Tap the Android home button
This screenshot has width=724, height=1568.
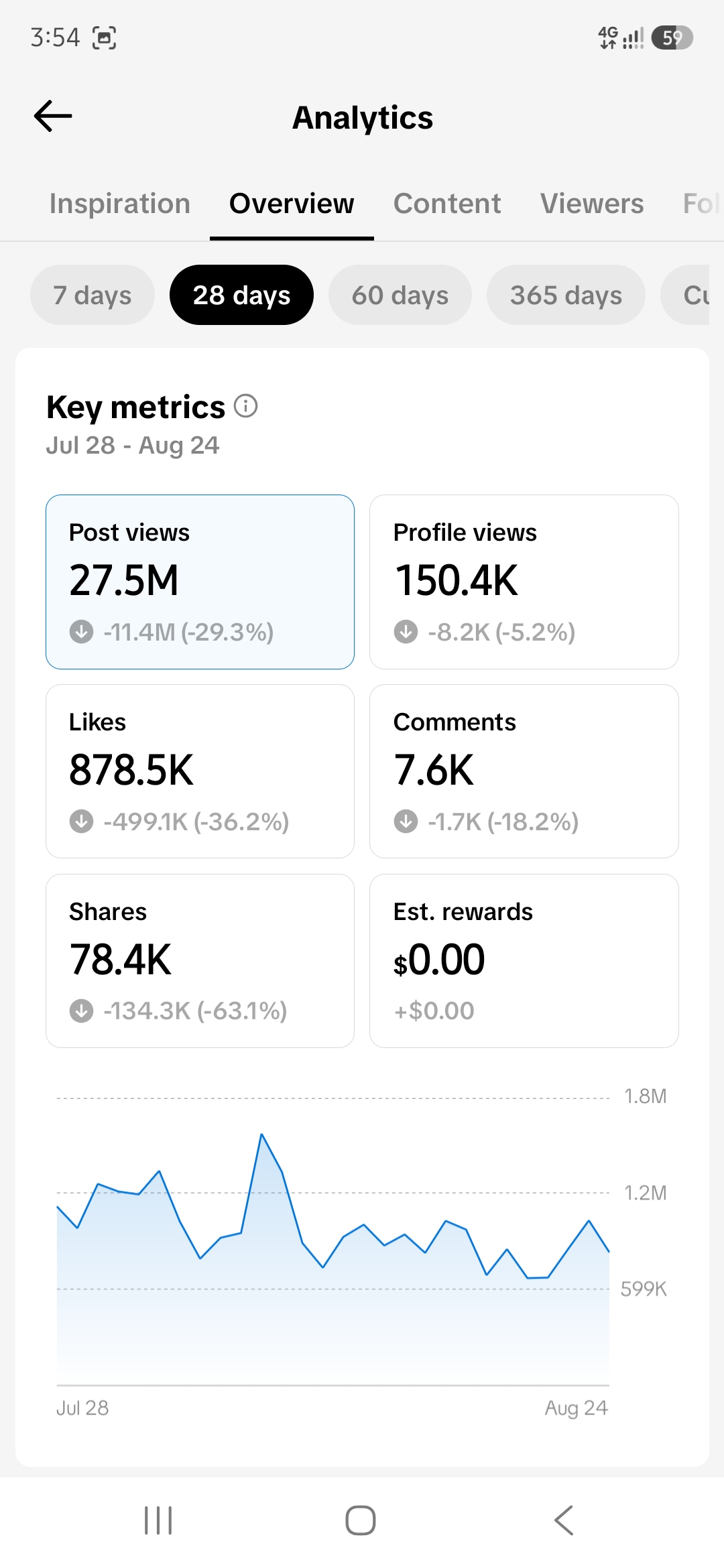361,1520
